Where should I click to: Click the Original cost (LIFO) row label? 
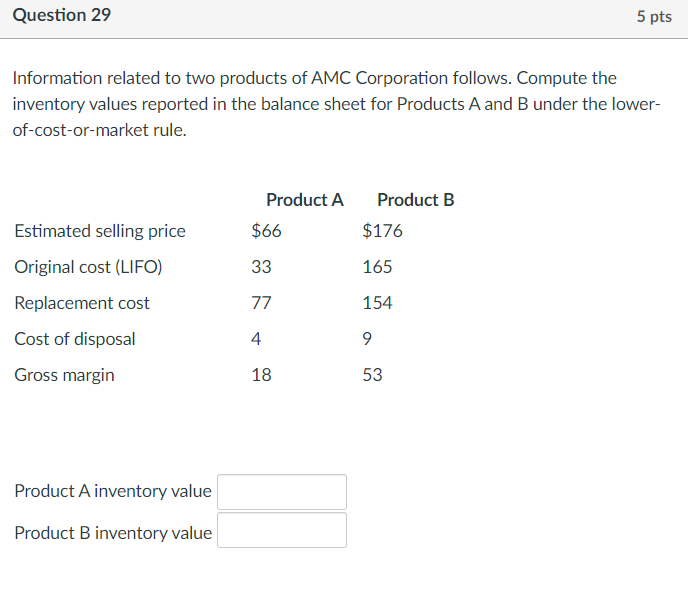[88, 267]
